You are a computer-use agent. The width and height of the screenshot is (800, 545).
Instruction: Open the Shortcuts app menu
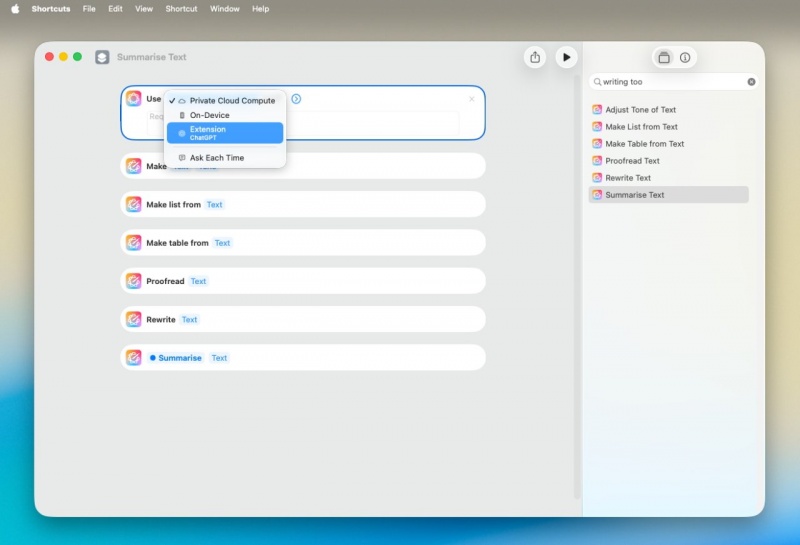(51, 9)
